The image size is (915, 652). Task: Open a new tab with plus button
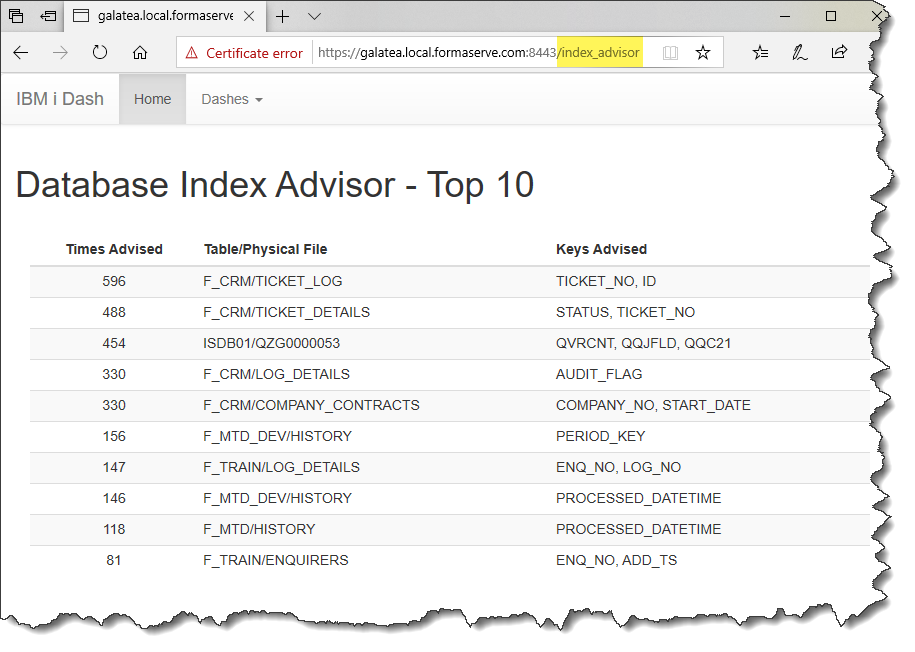click(283, 16)
